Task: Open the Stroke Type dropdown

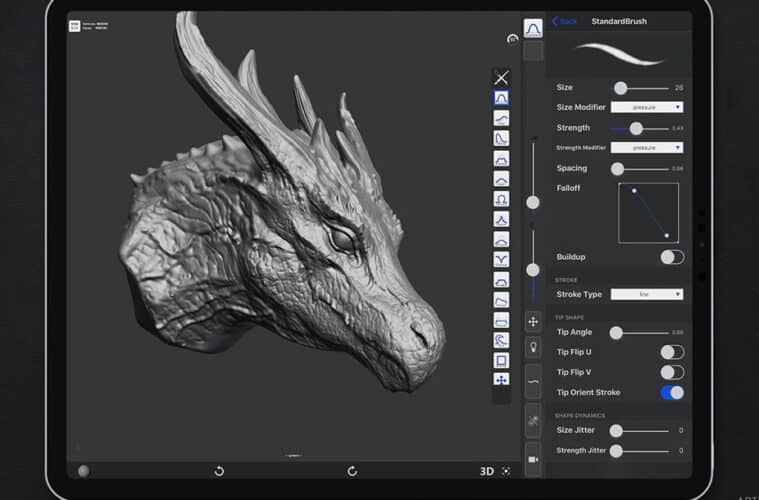Action: coord(647,295)
